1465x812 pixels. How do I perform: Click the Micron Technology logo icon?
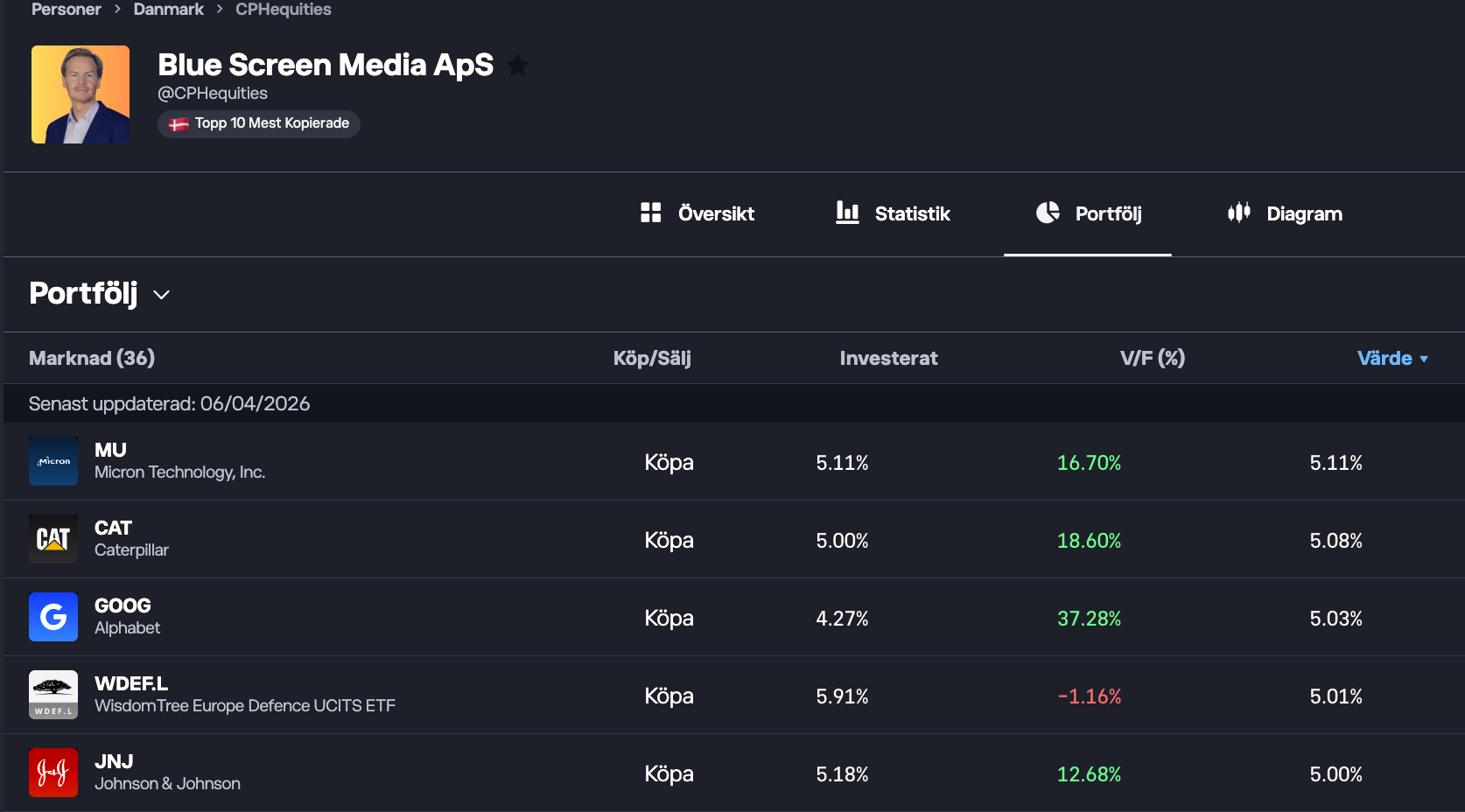click(x=53, y=461)
